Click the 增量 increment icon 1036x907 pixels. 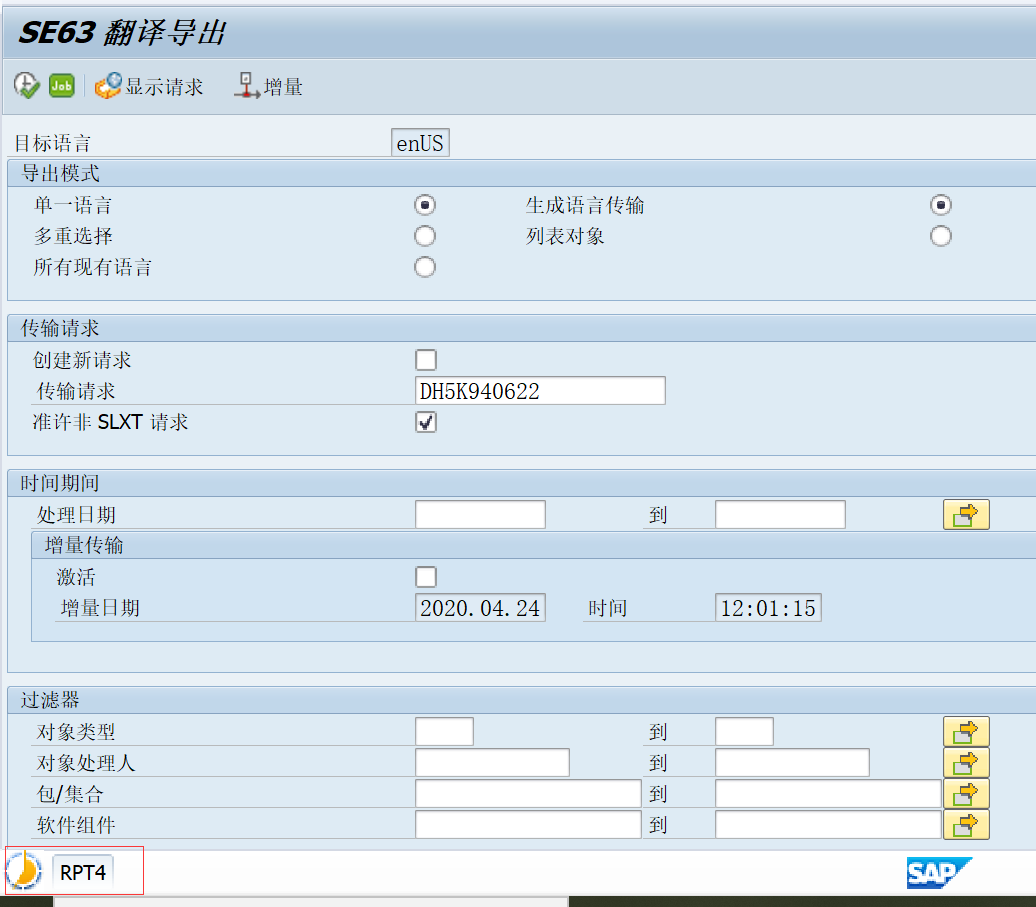[266, 85]
